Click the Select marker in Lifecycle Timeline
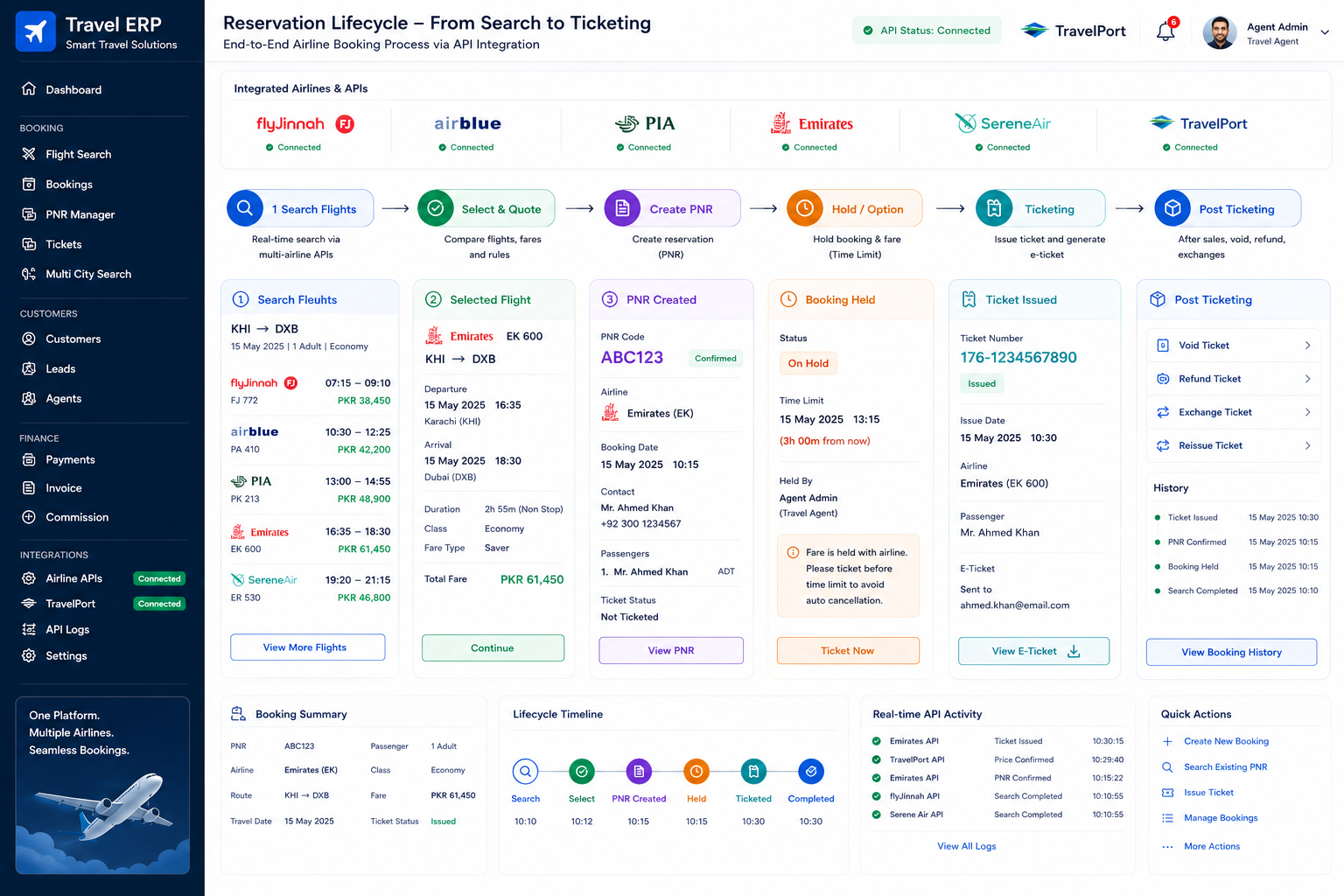1344x896 pixels. [x=582, y=772]
